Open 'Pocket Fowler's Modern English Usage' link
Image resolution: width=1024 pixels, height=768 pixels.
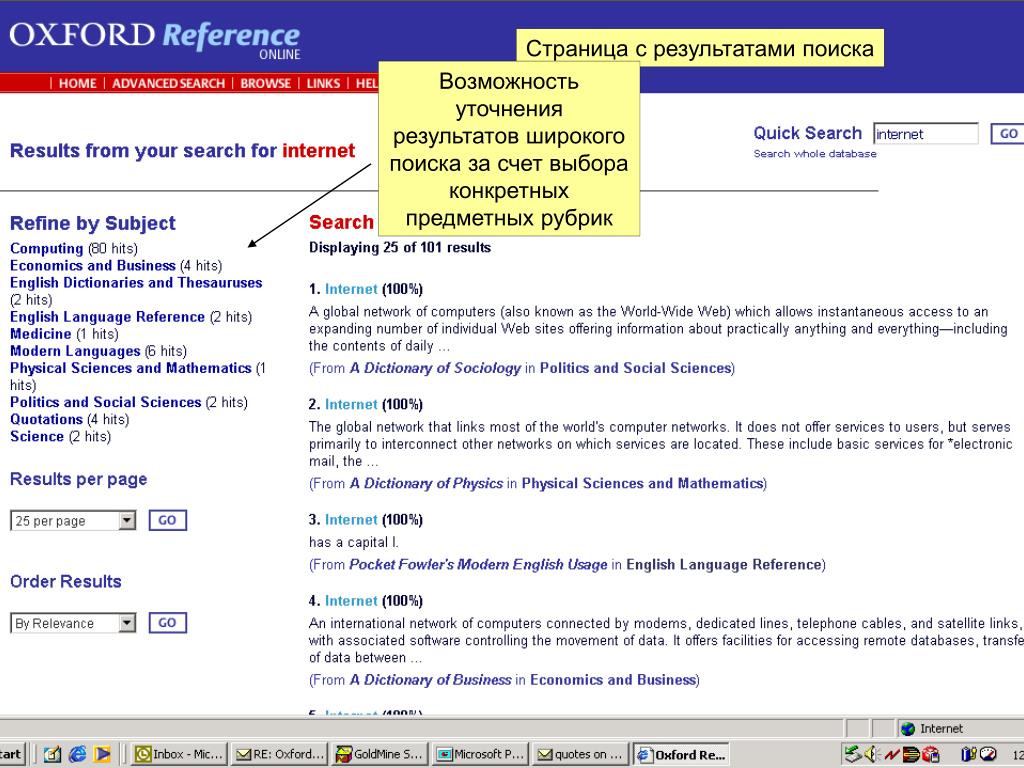(x=479, y=565)
